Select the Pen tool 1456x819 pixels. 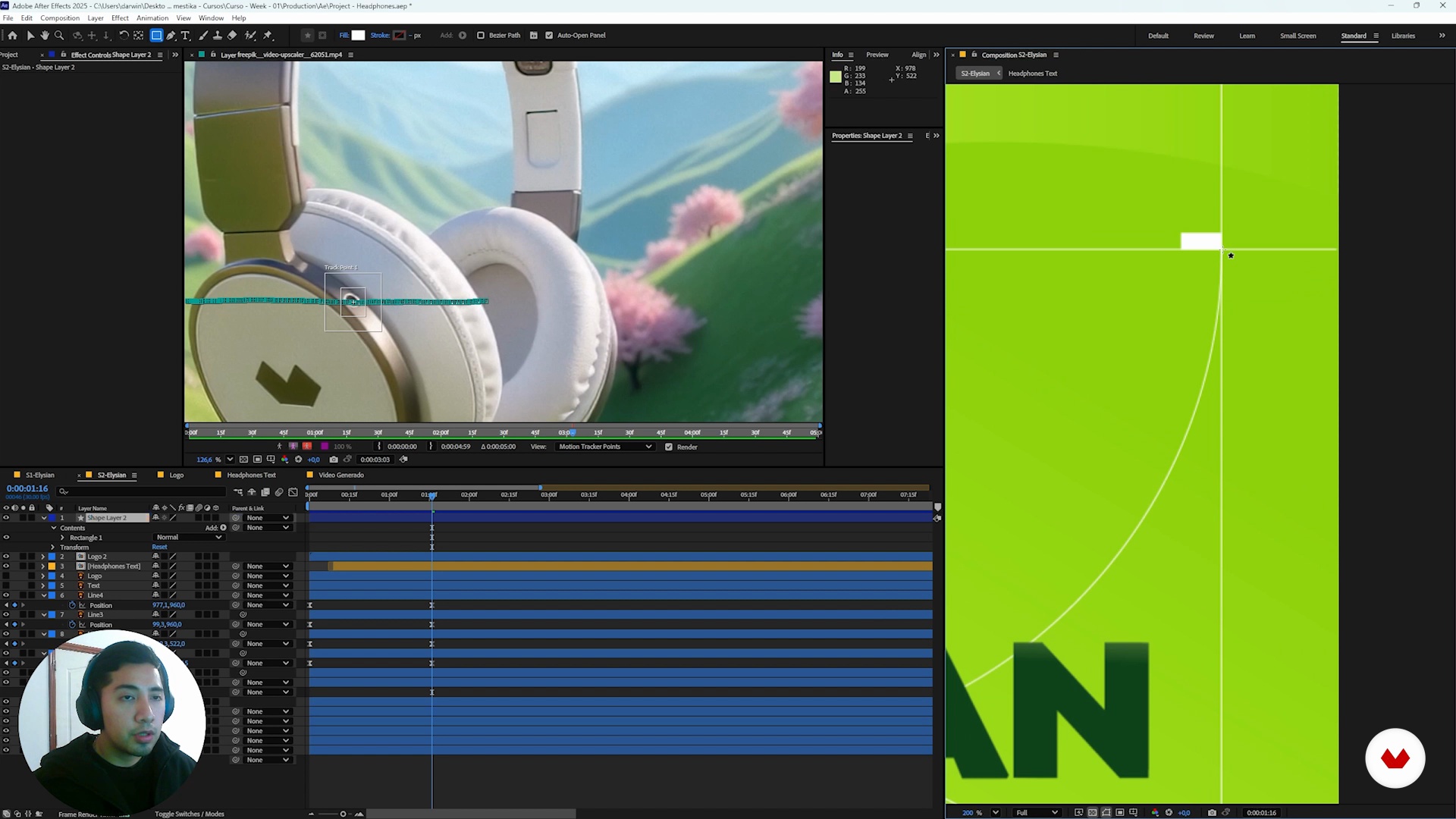[171, 36]
